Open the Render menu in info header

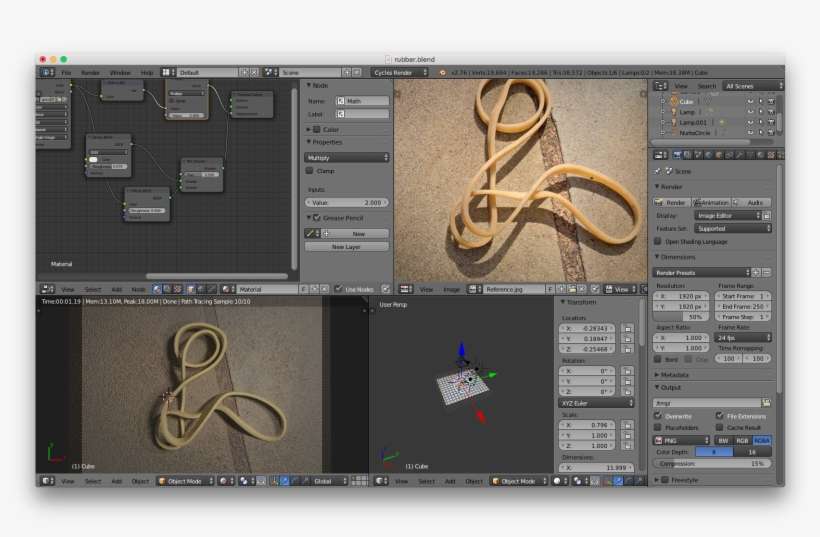90,73
